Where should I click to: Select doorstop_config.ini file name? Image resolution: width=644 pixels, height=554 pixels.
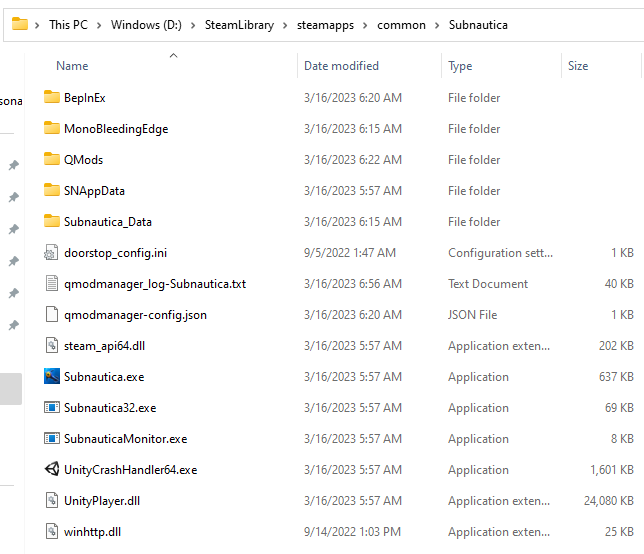pyautogui.click(x=115, y=253)
